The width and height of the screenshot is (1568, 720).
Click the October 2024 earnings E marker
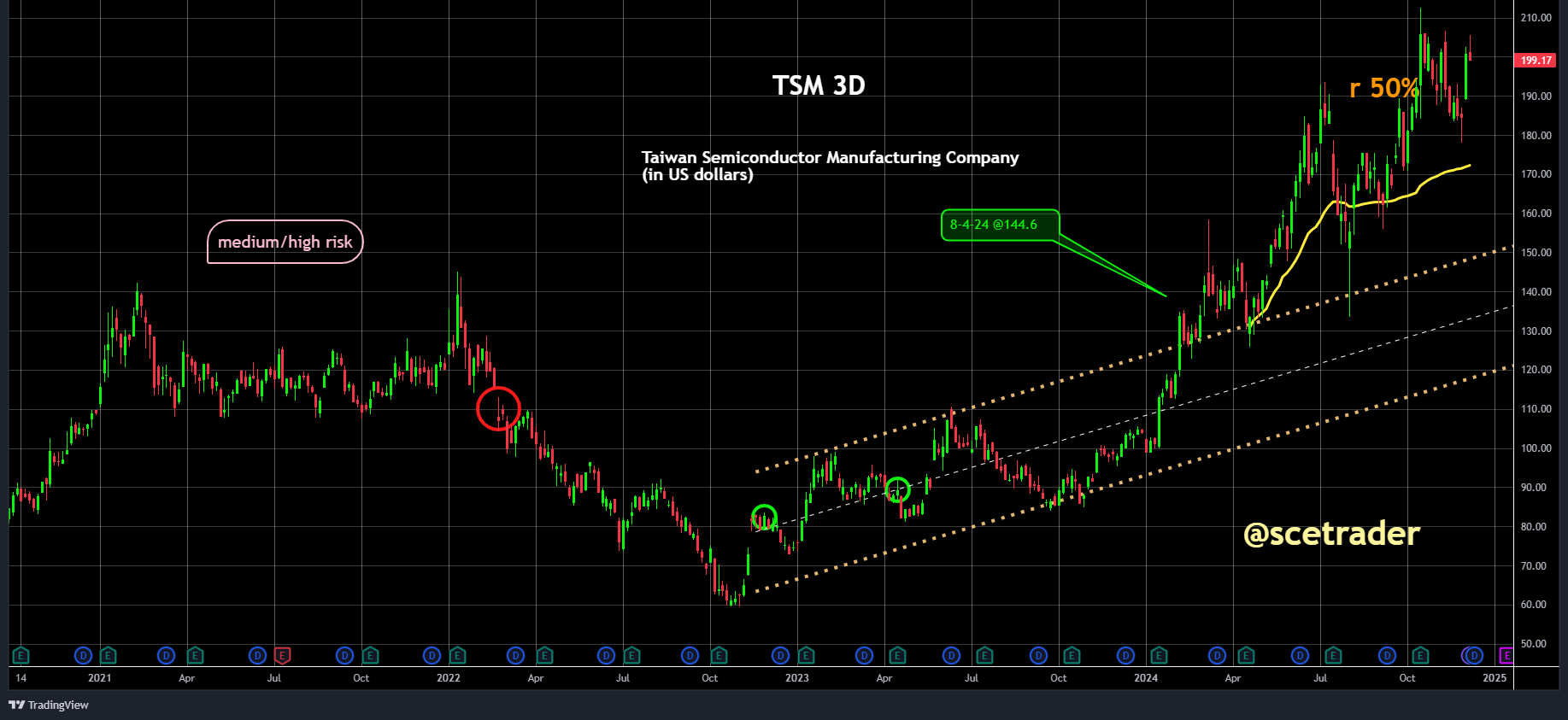pyautogui.click(x=1420, y=656)
